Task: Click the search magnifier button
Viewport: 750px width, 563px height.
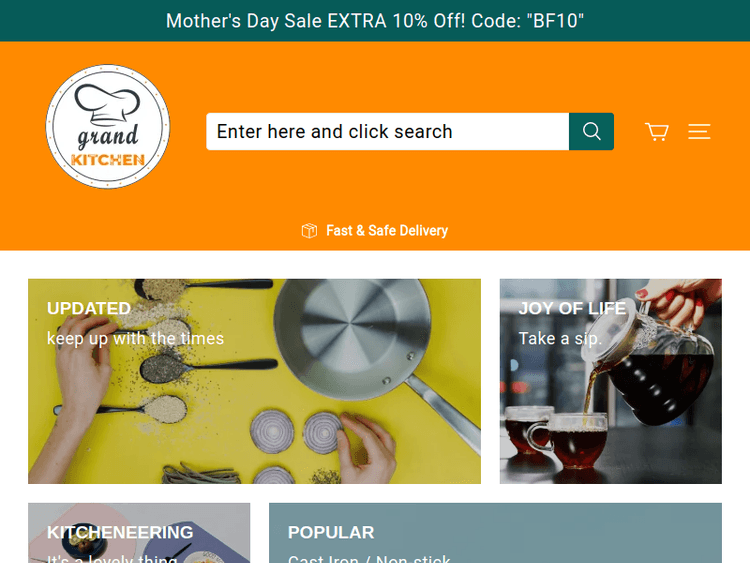Action: (x=591, y=132)
